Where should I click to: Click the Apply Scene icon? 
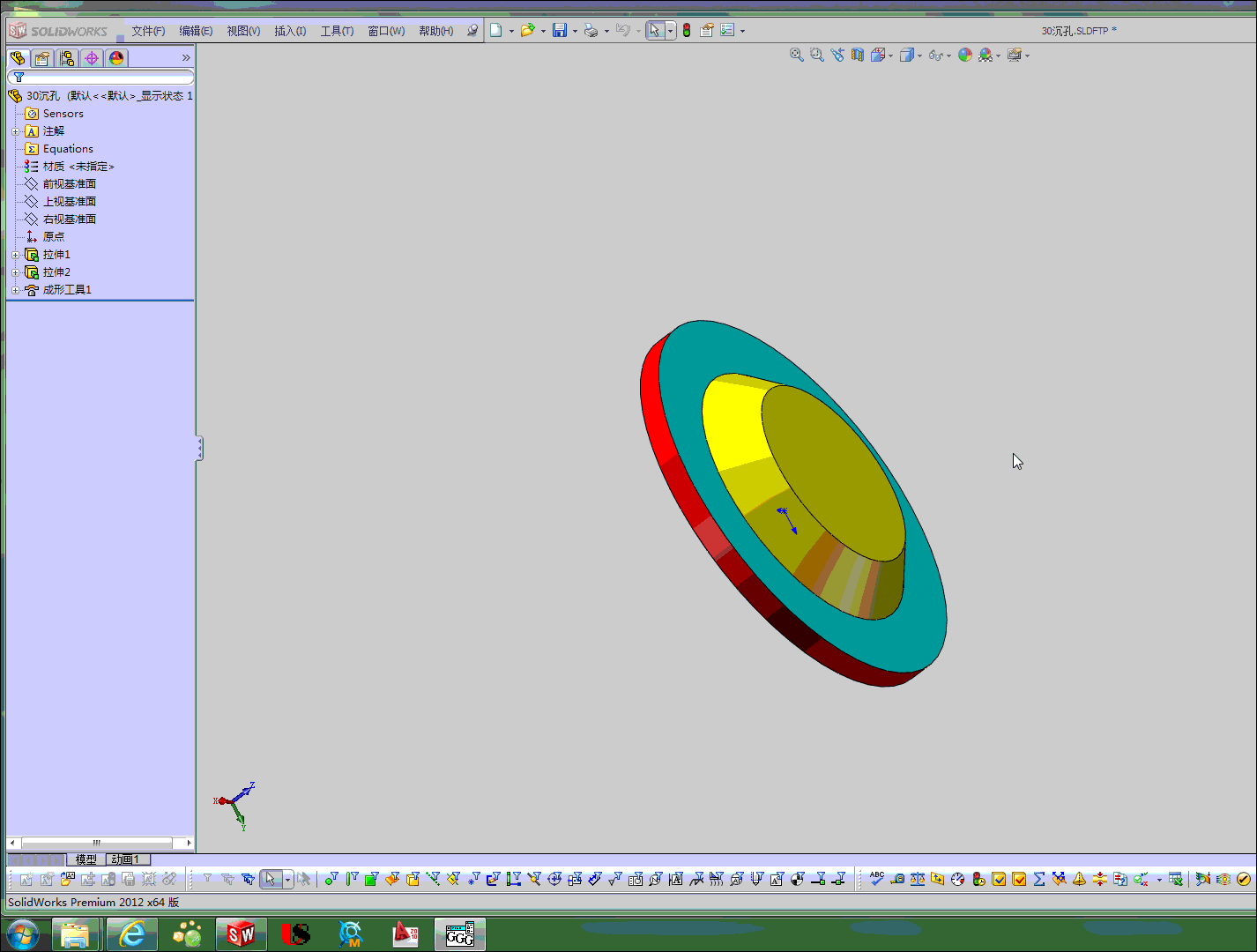986,55
